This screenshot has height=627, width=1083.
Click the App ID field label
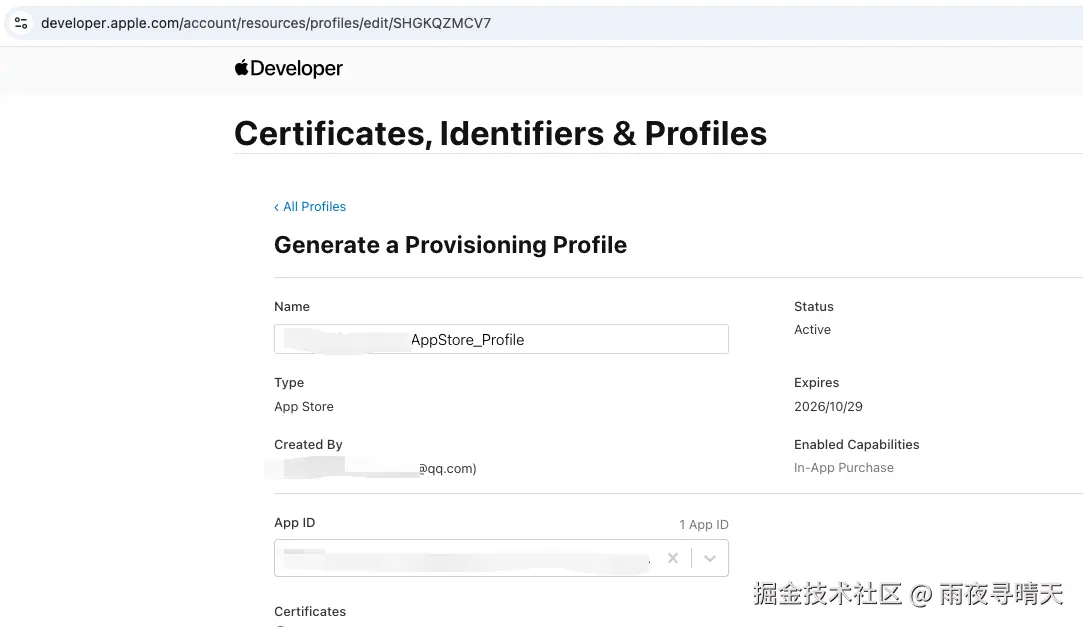point(294,523)
